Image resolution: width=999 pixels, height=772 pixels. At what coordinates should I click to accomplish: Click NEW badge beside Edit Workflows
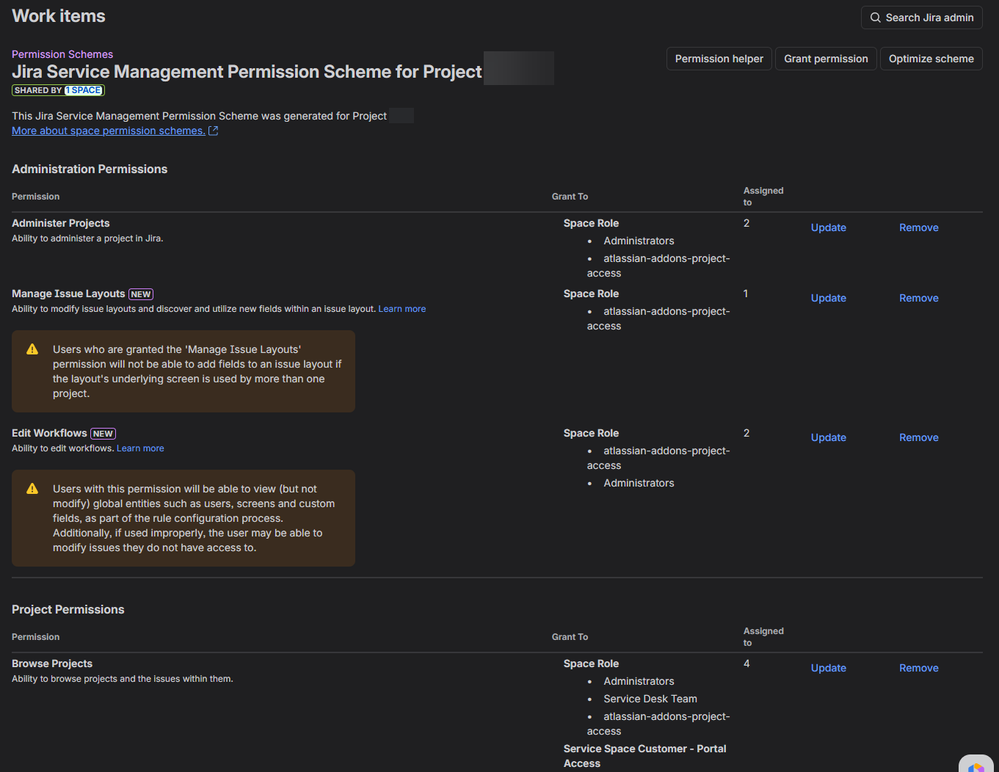pos(103,434)
